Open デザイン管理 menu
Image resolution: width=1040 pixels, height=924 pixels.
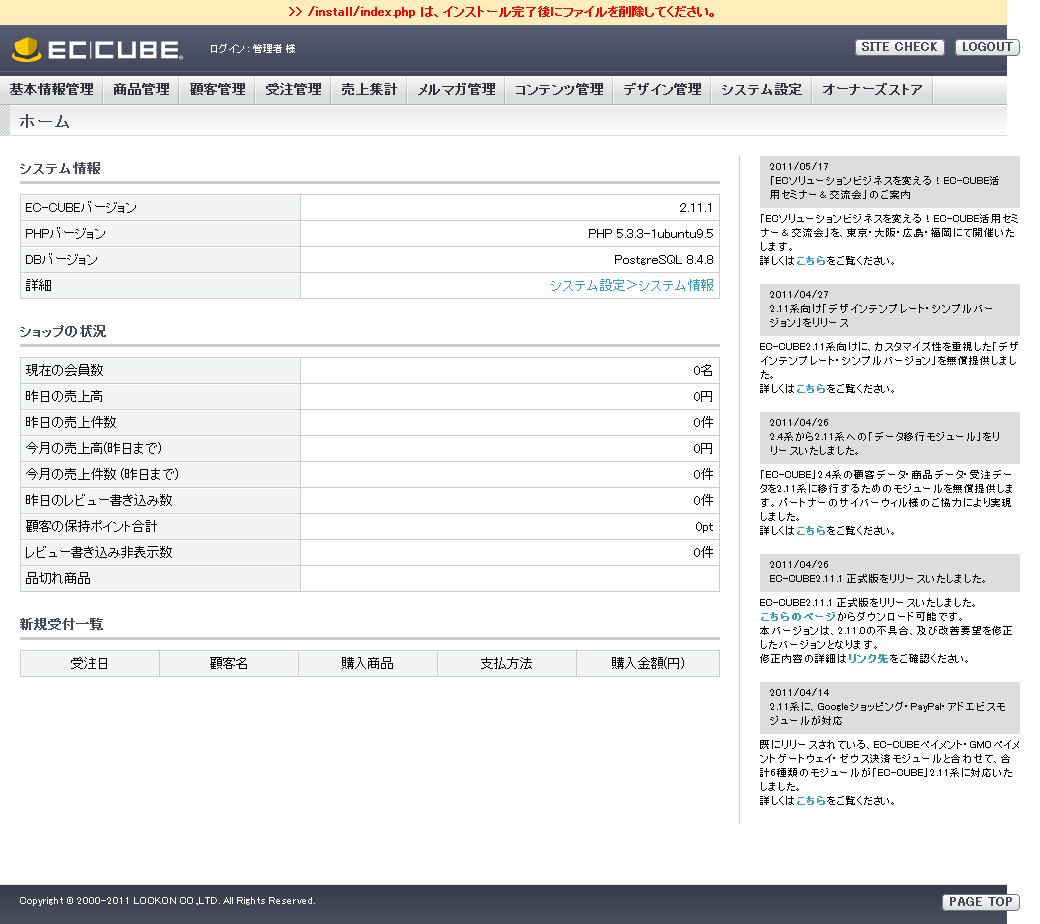click(x=662, y=90)
